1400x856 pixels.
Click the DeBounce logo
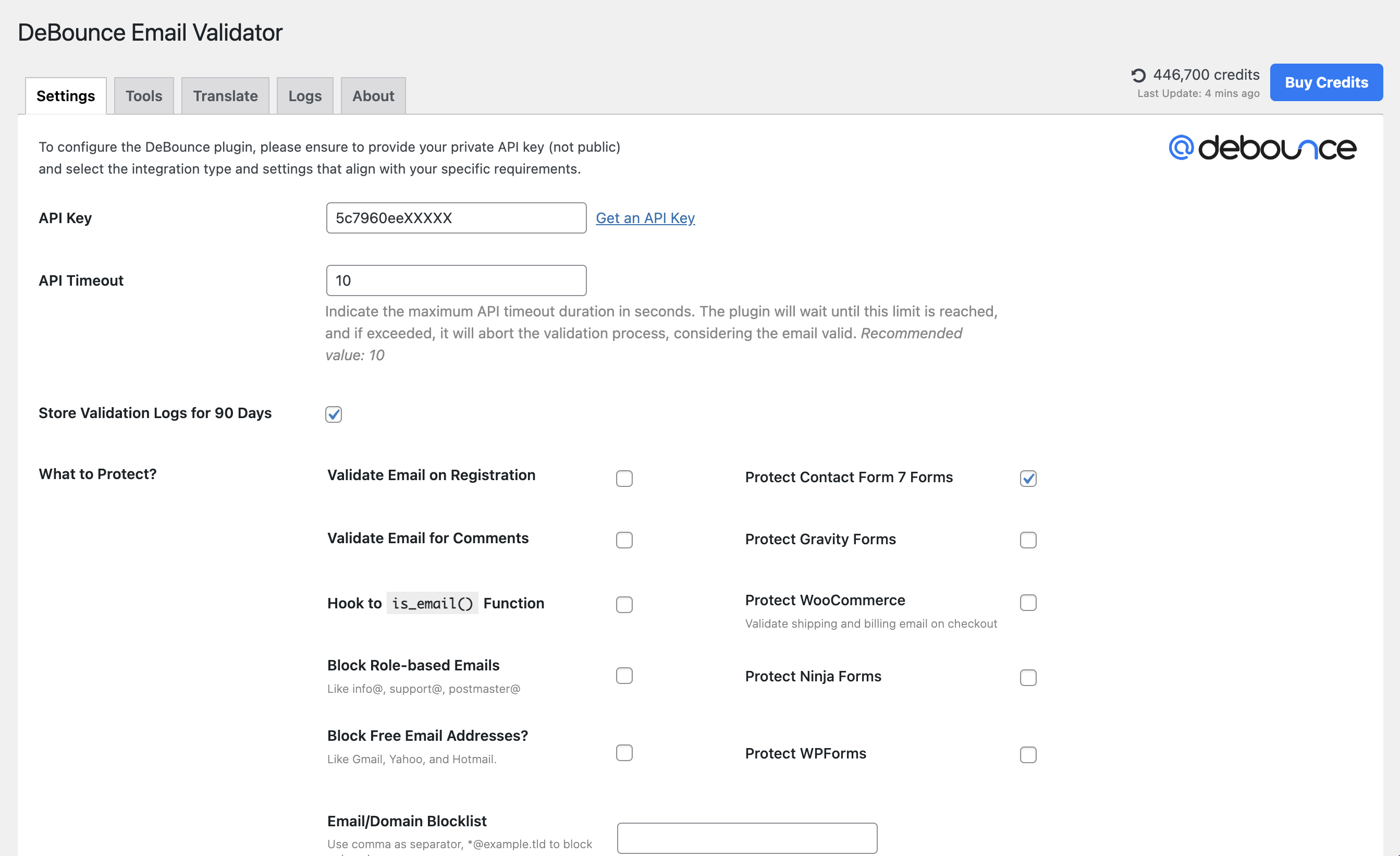click(1262, 148)
